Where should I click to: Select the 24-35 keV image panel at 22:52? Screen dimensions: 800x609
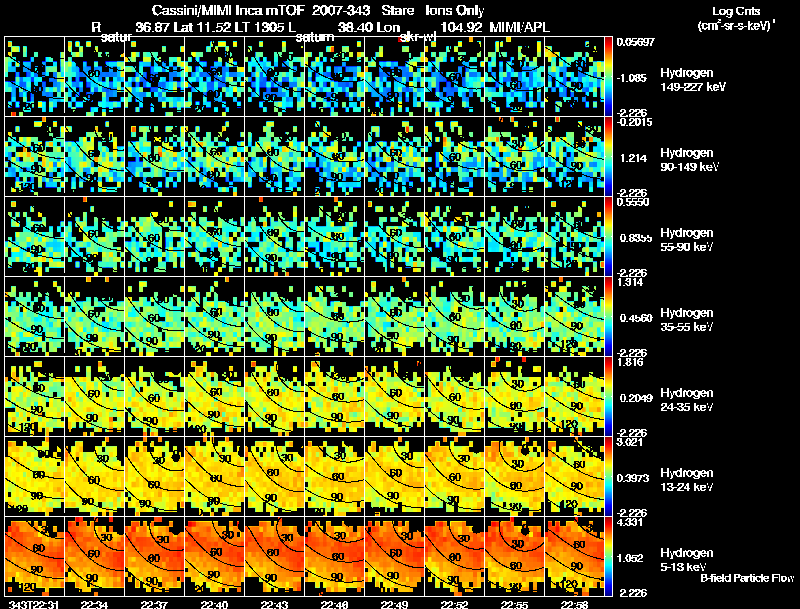pos(454,396)
